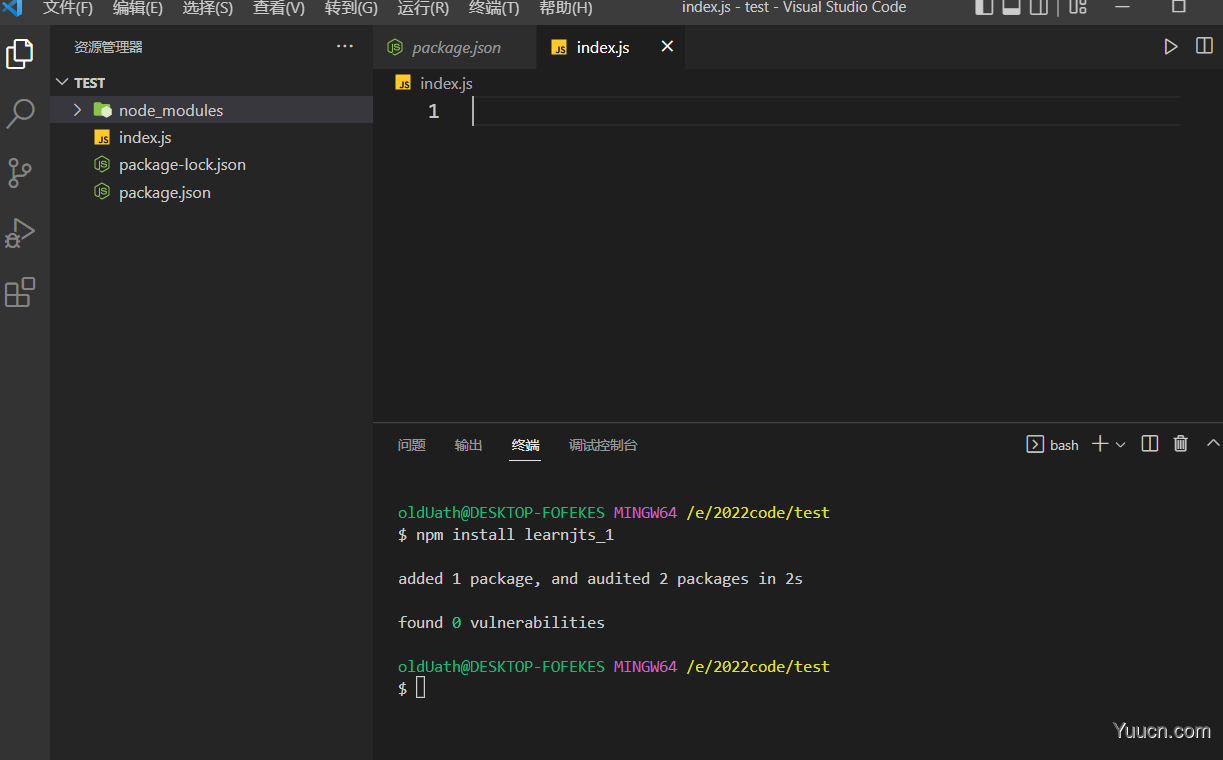The width and height of the screenshot is (1223, 760).
Task: Switch to the package.json editor tab
Action: 455,47
